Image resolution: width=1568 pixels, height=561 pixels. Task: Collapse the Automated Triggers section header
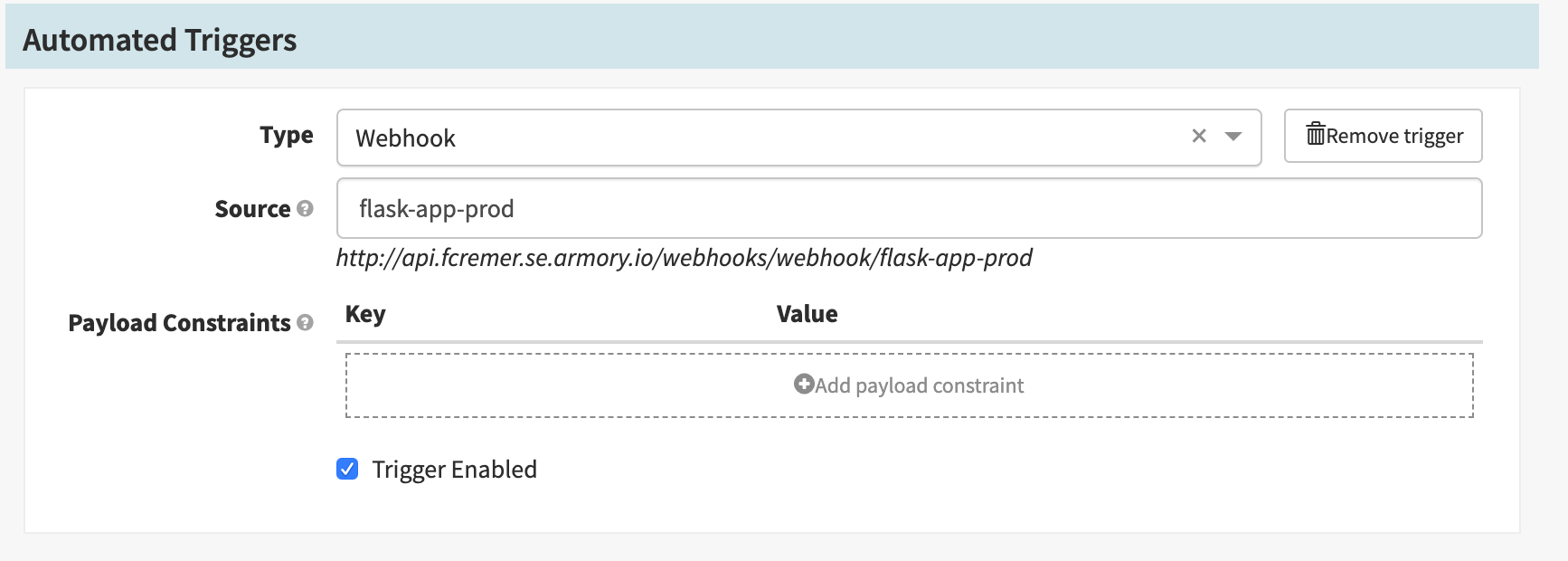159,40
